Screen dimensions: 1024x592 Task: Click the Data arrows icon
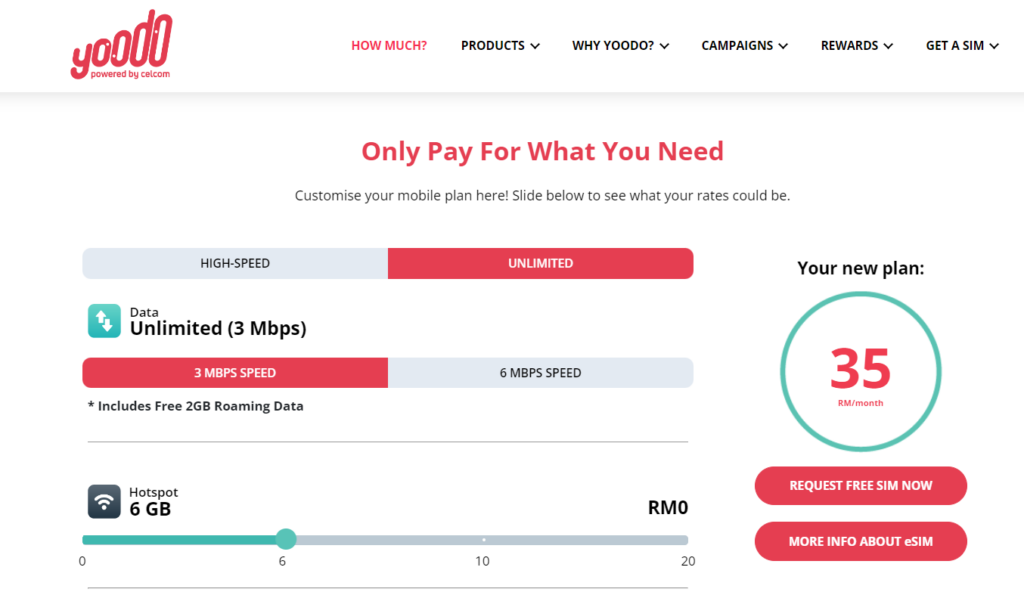coord(104,321)
